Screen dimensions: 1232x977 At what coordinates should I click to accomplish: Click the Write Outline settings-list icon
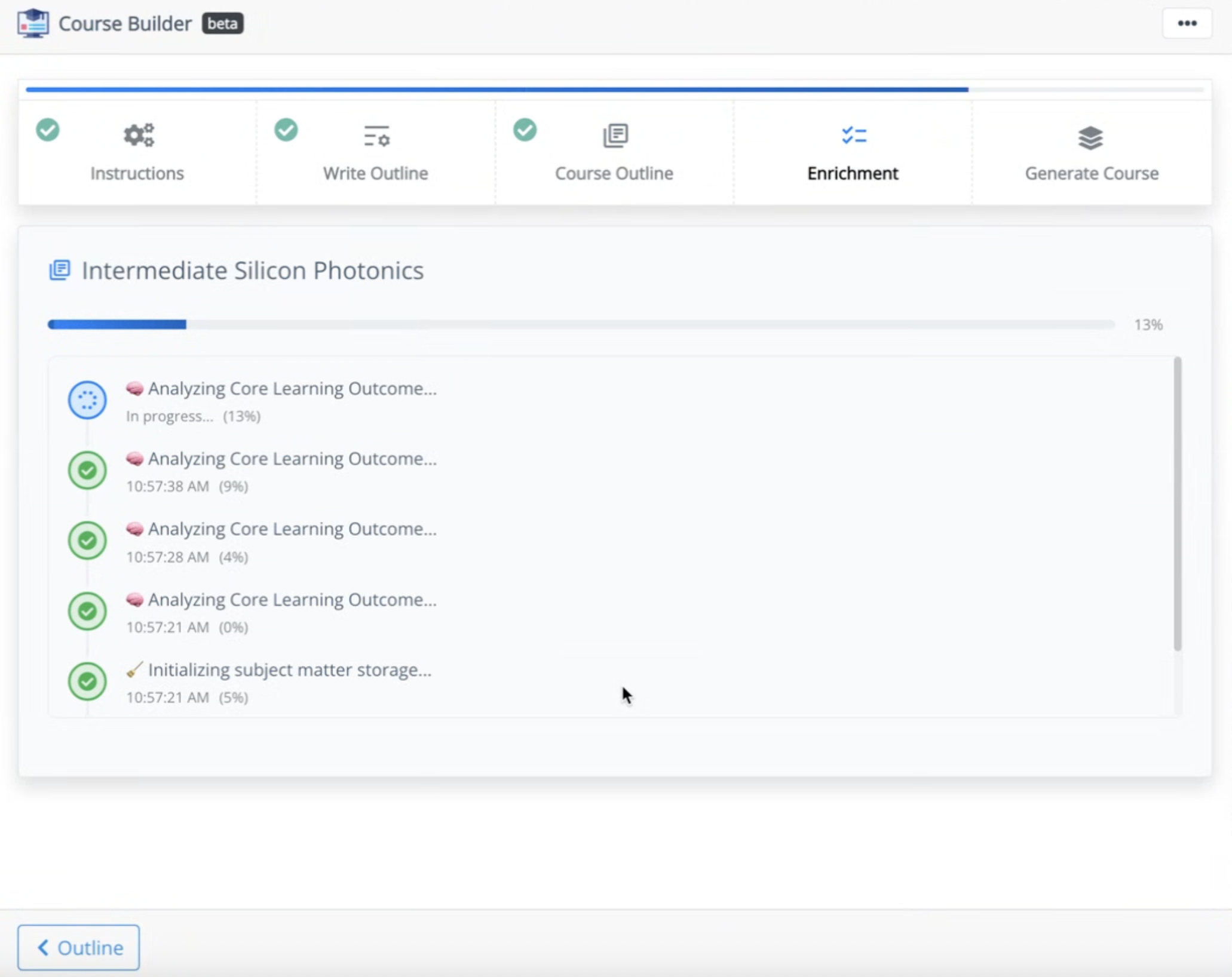tap(376, 136)
